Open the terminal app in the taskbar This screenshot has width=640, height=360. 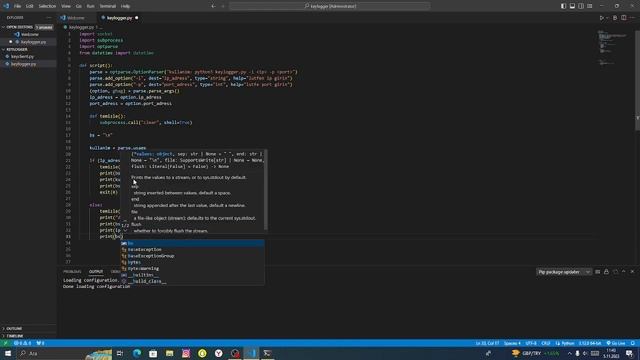[267, 353]
